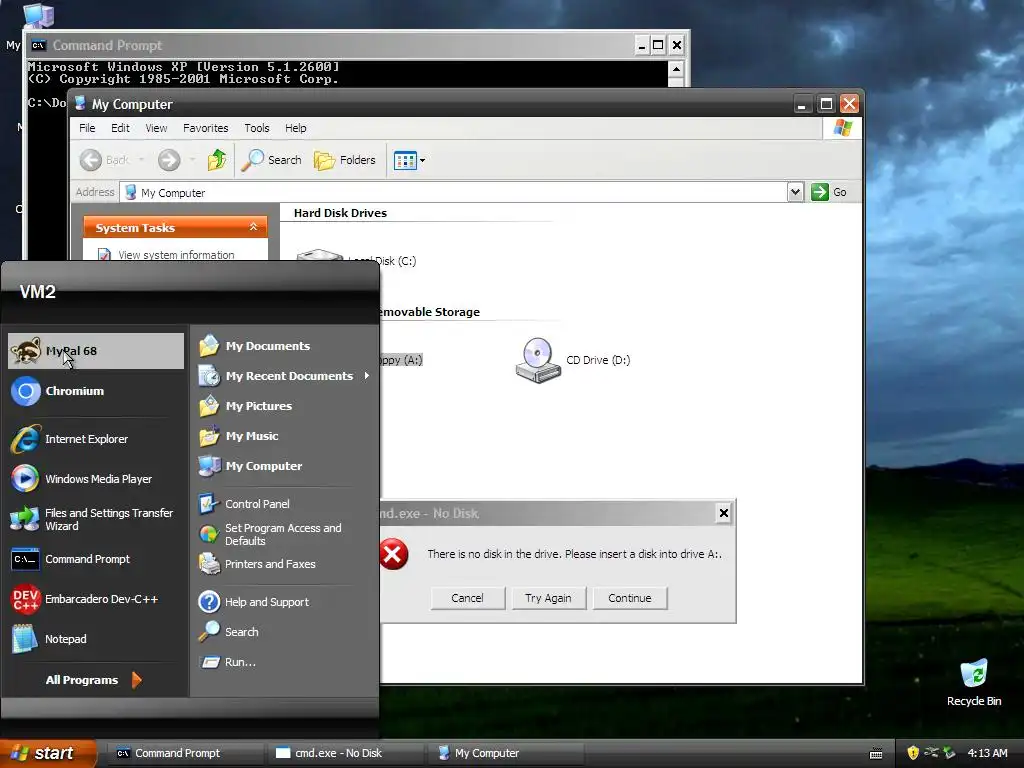Viewport: 1024px width, 768px height.
Task: Open My Documents in Start menu
Action: click(x=284, y=345)
